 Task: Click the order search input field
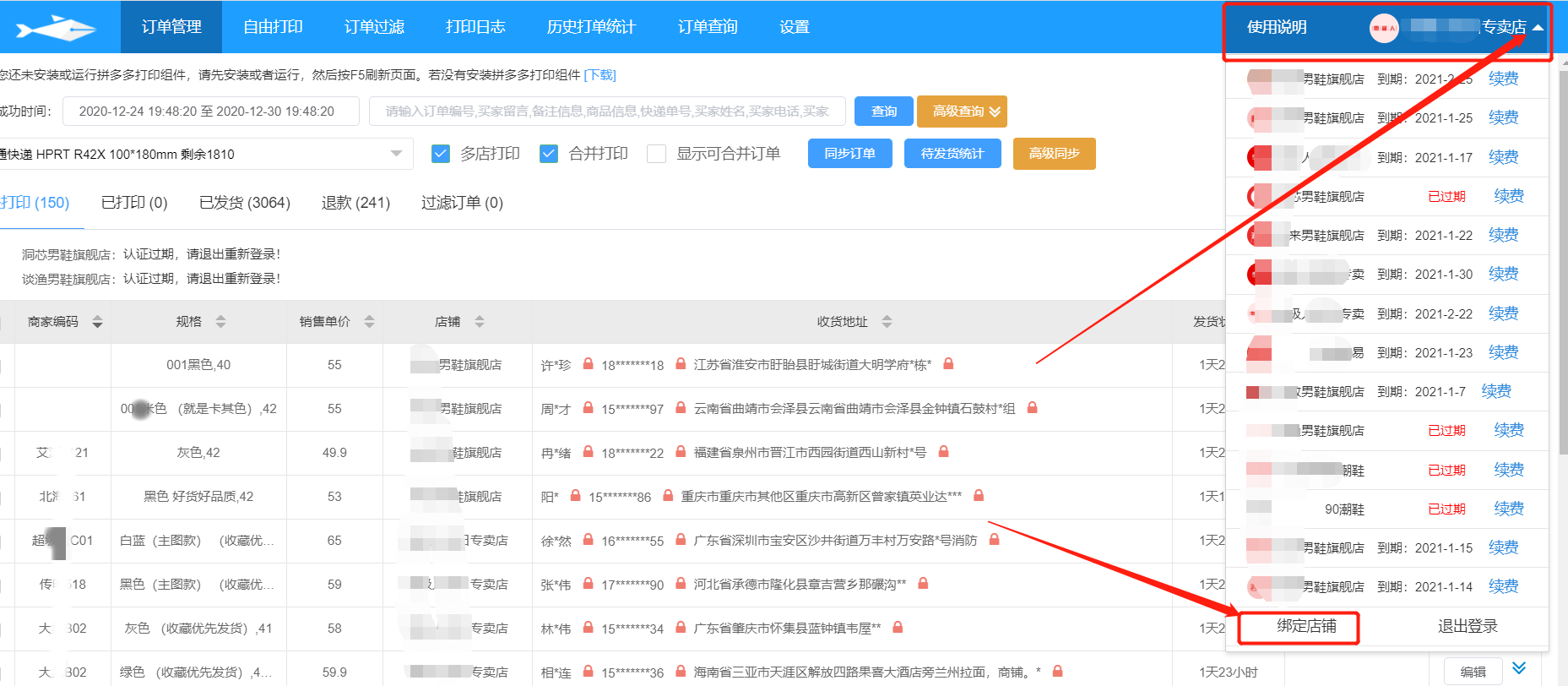tap(606, 112)
